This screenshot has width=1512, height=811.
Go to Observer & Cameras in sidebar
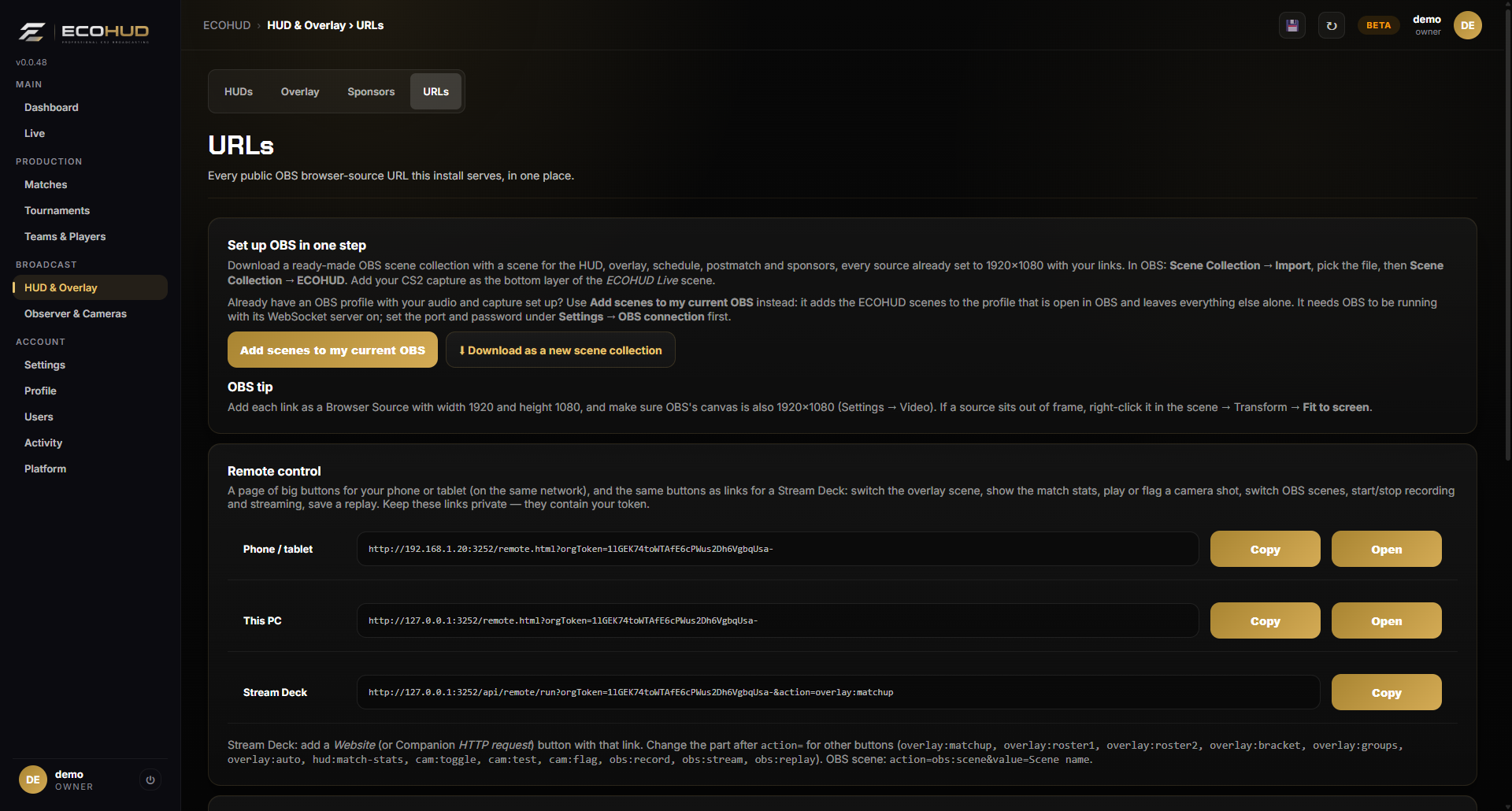[x=76, y=313]
